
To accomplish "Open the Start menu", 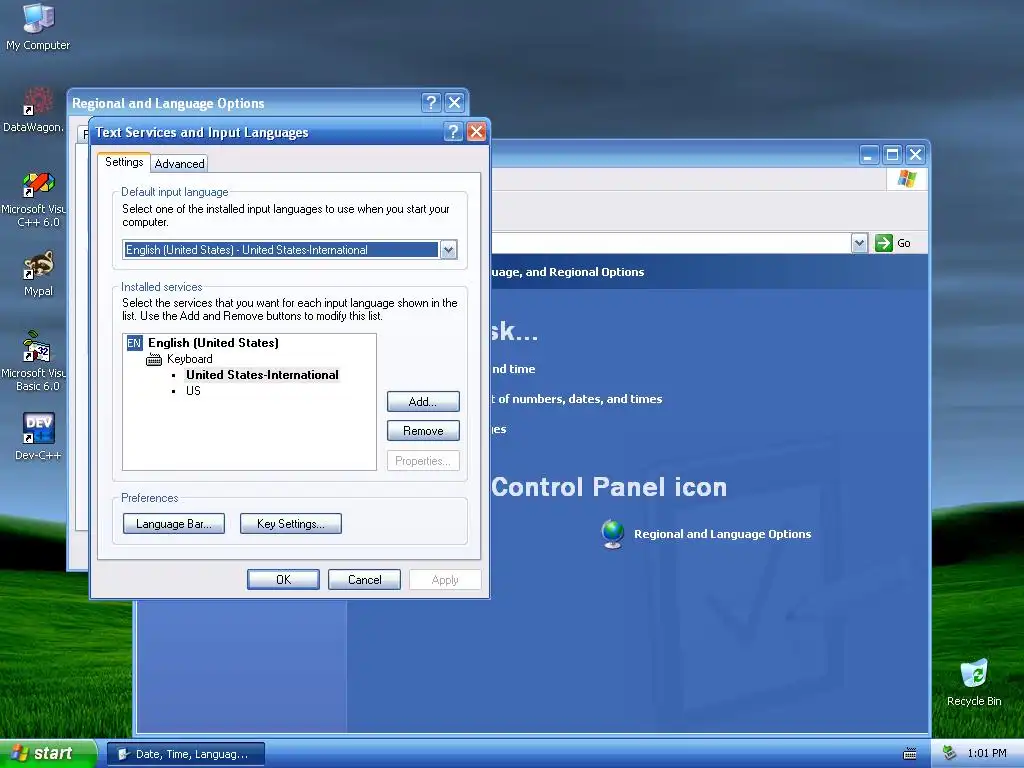I will pos(48,754).
